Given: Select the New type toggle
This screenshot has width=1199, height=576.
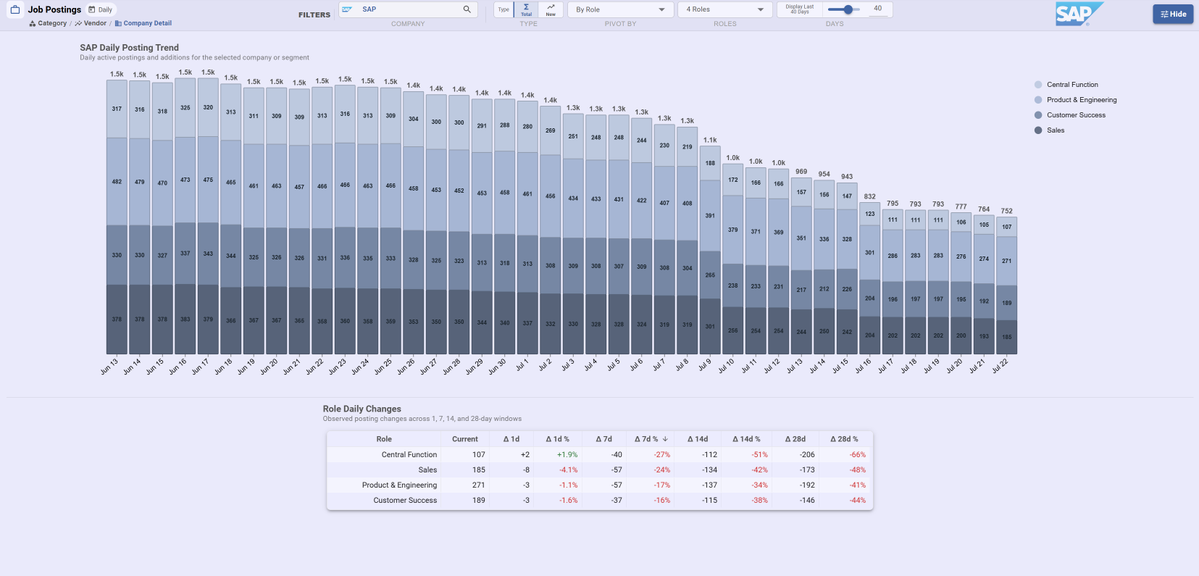Looking at the screenshot, I should (551, 10).
